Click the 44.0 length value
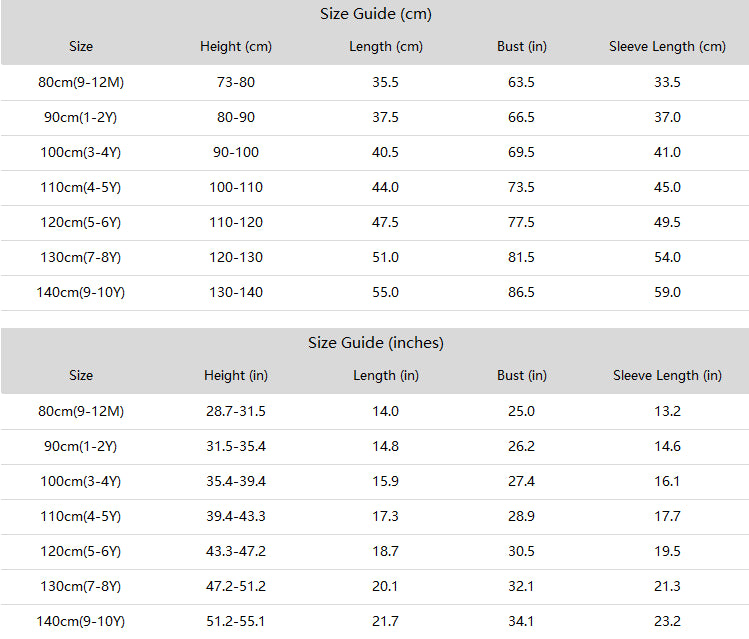This screenshot has height=639, width=749. tap(385, 187)
